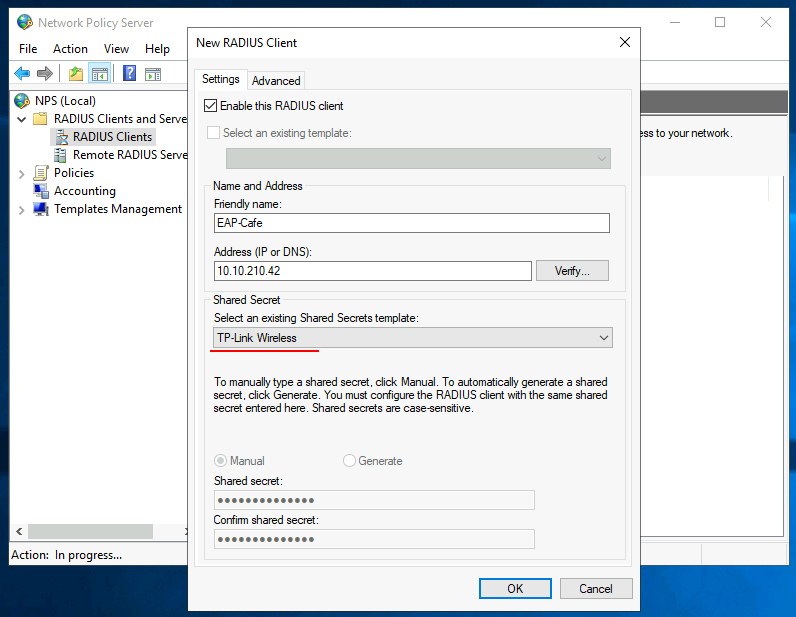The width and height of the screenshot is (796, 617).
Task: Click the Verify... button
Action: point(572,271)
